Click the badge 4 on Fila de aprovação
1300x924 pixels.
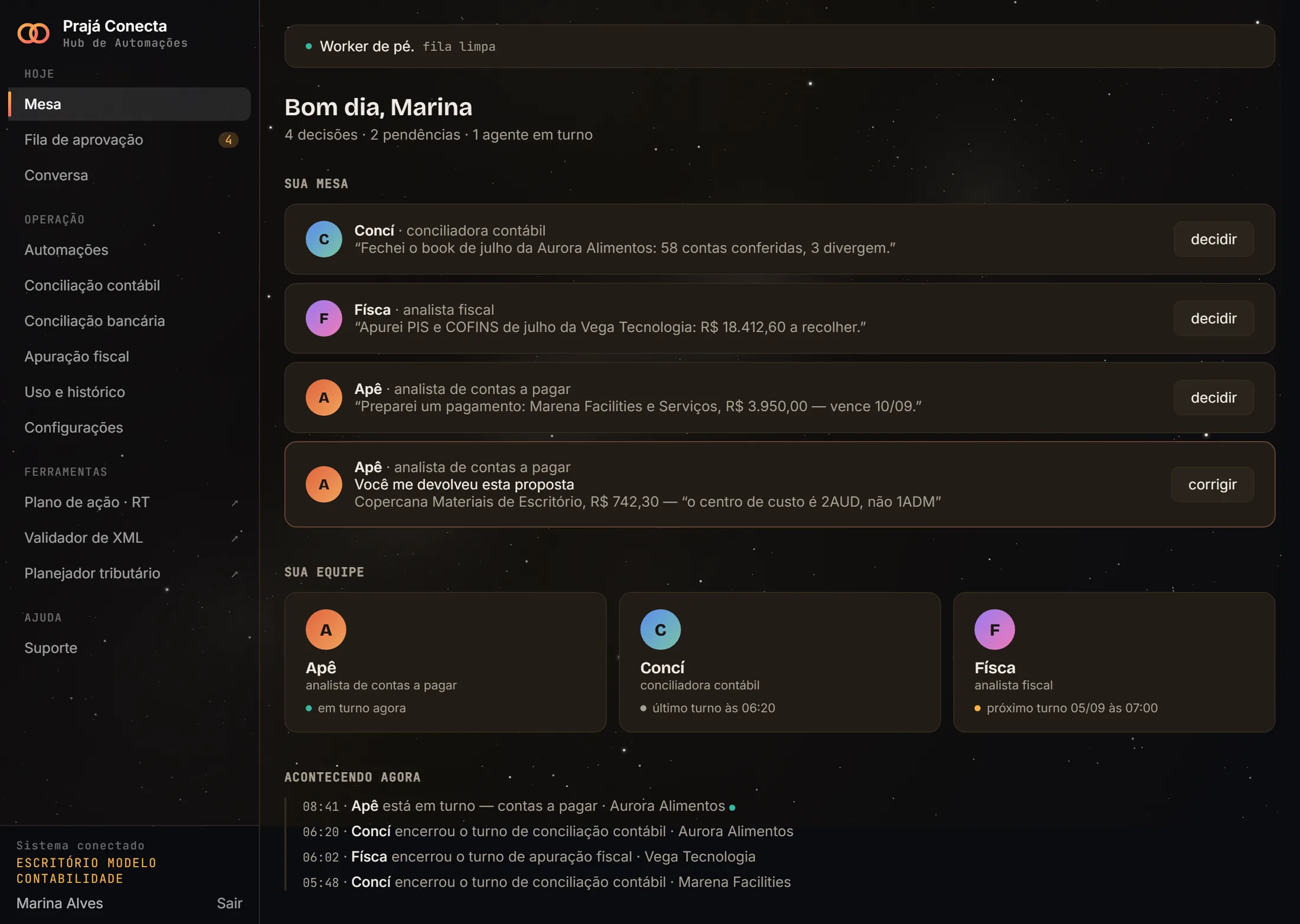tap(228, 139)
